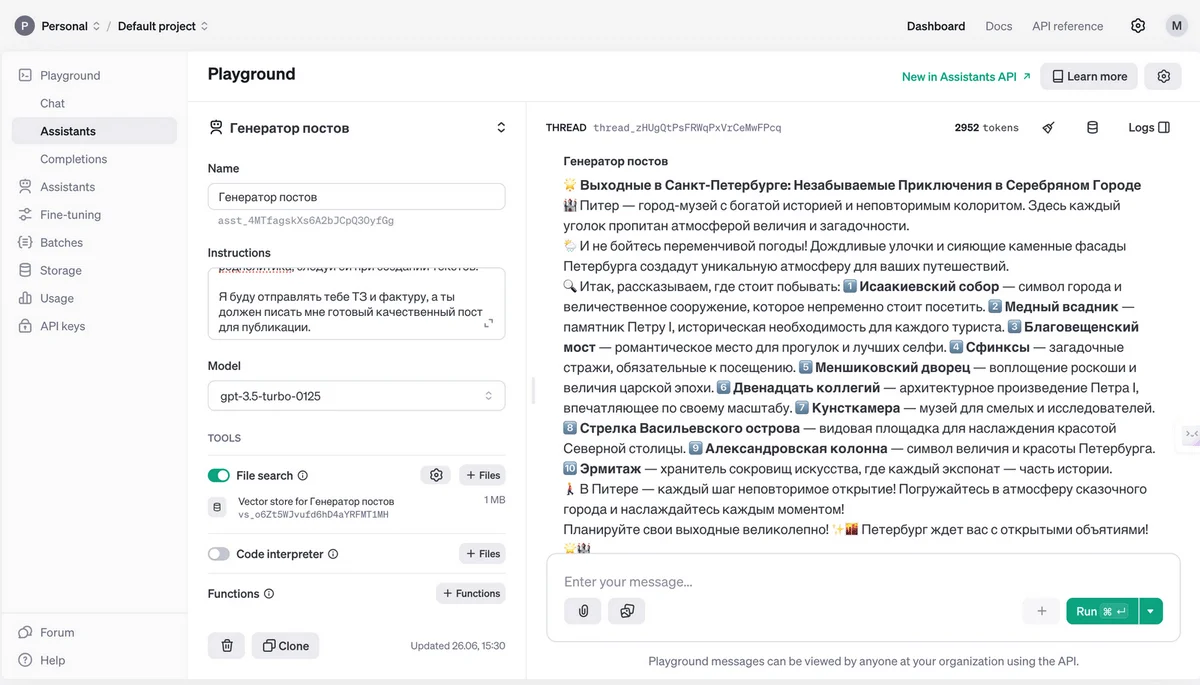Click the paperclip attach file icon
This screenshot has height=685, width=1200.
[x=582, y=611]
